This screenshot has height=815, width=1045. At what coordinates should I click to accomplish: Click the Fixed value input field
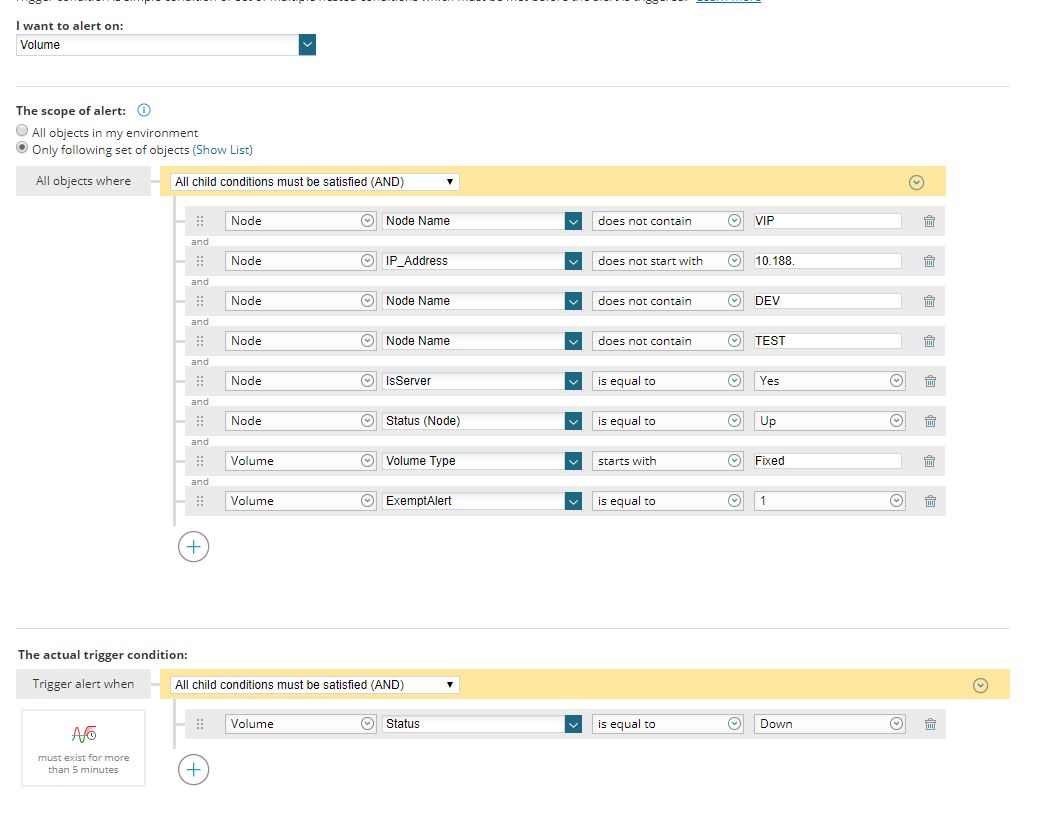click(x=827, y=461)
